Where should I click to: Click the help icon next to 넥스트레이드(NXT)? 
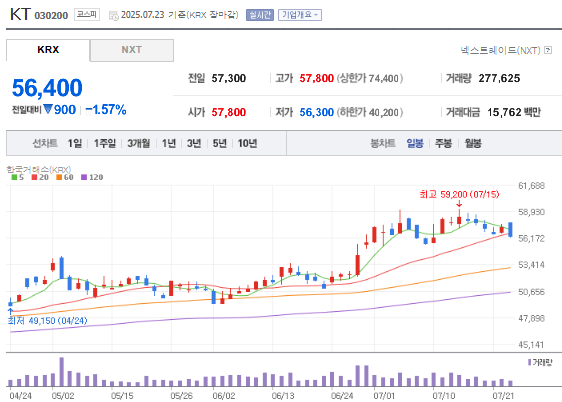coord(548,50)
